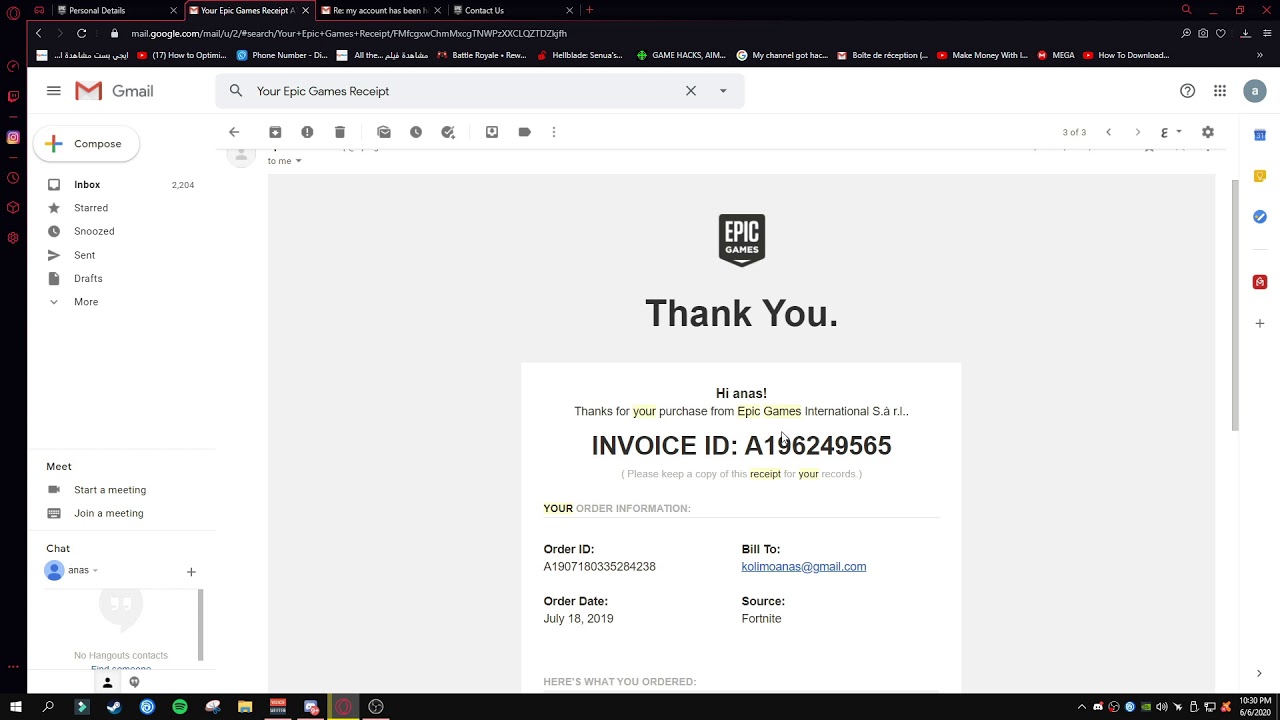Click Start a meeting

click(110, 490)
